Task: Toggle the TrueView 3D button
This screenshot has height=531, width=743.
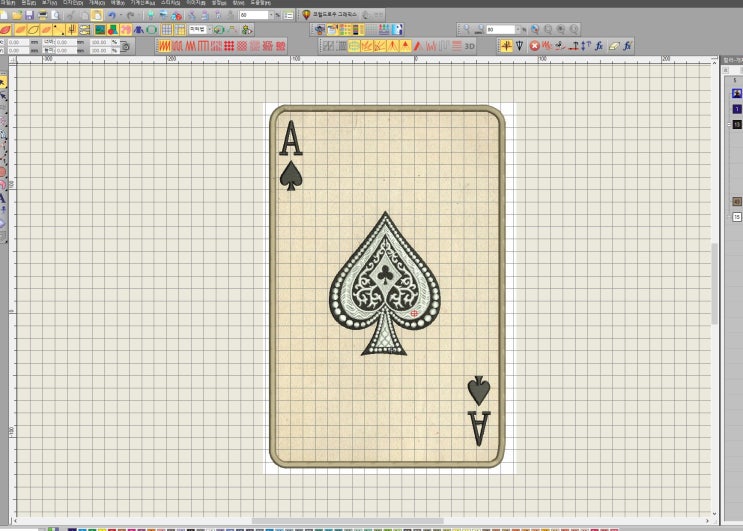Action: [470, 46]
